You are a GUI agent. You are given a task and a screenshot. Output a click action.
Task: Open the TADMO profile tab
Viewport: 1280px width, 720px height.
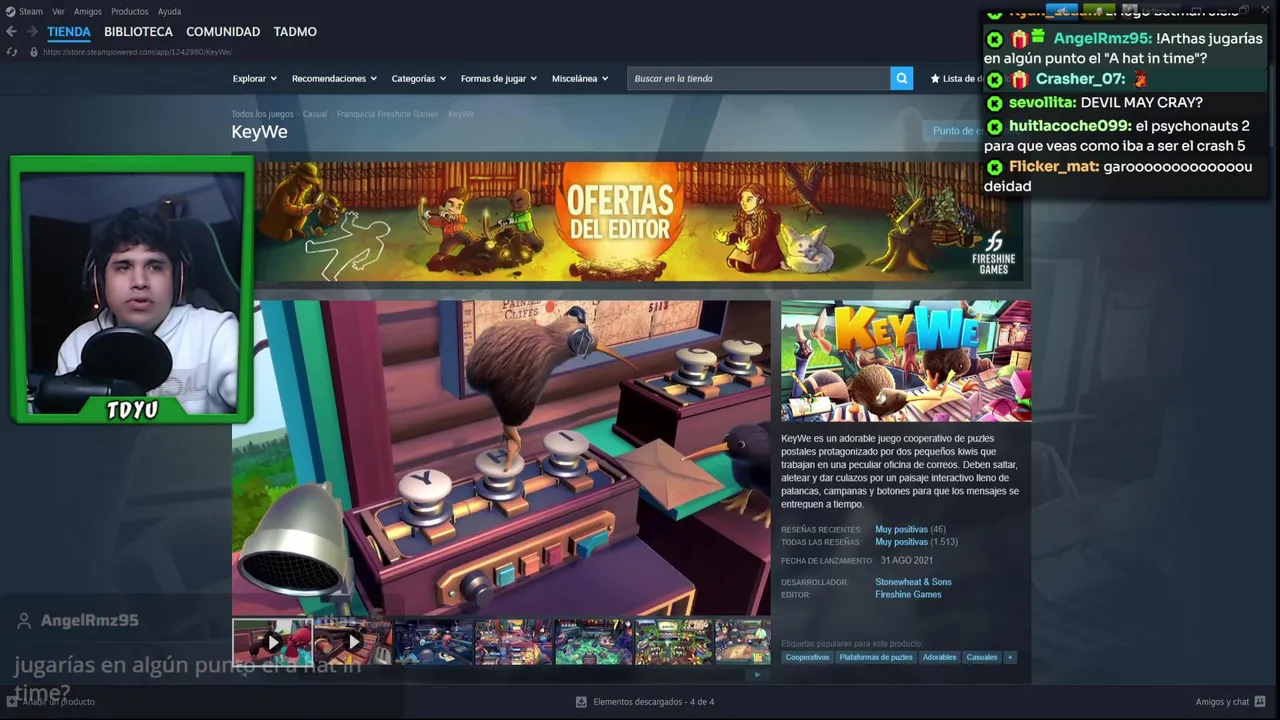295,32
